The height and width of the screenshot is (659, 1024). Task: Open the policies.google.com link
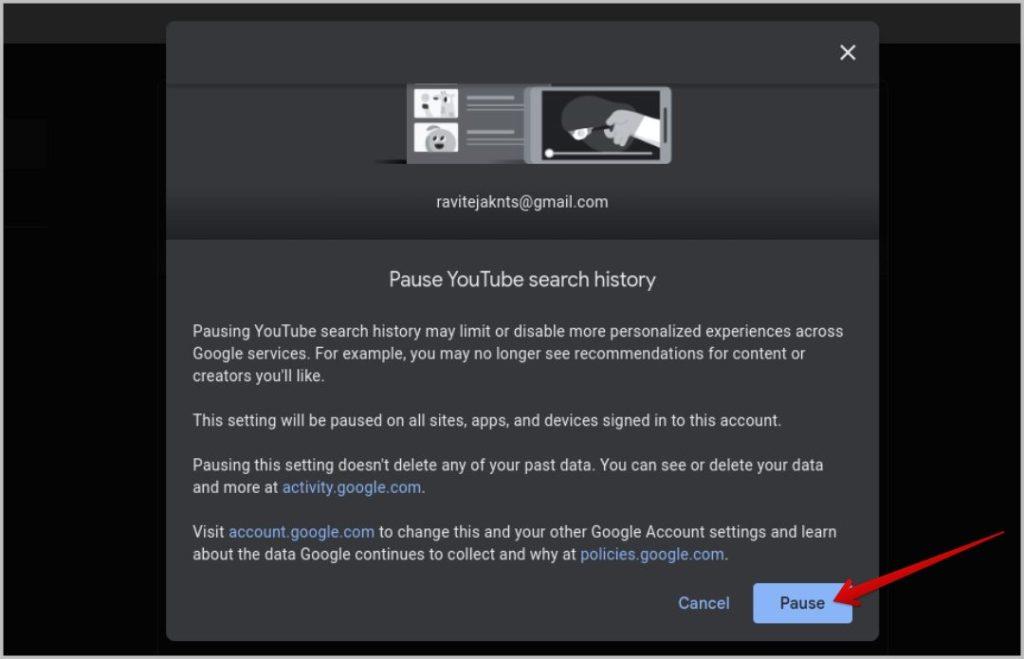pyautogui.click(x=652, y=554)
